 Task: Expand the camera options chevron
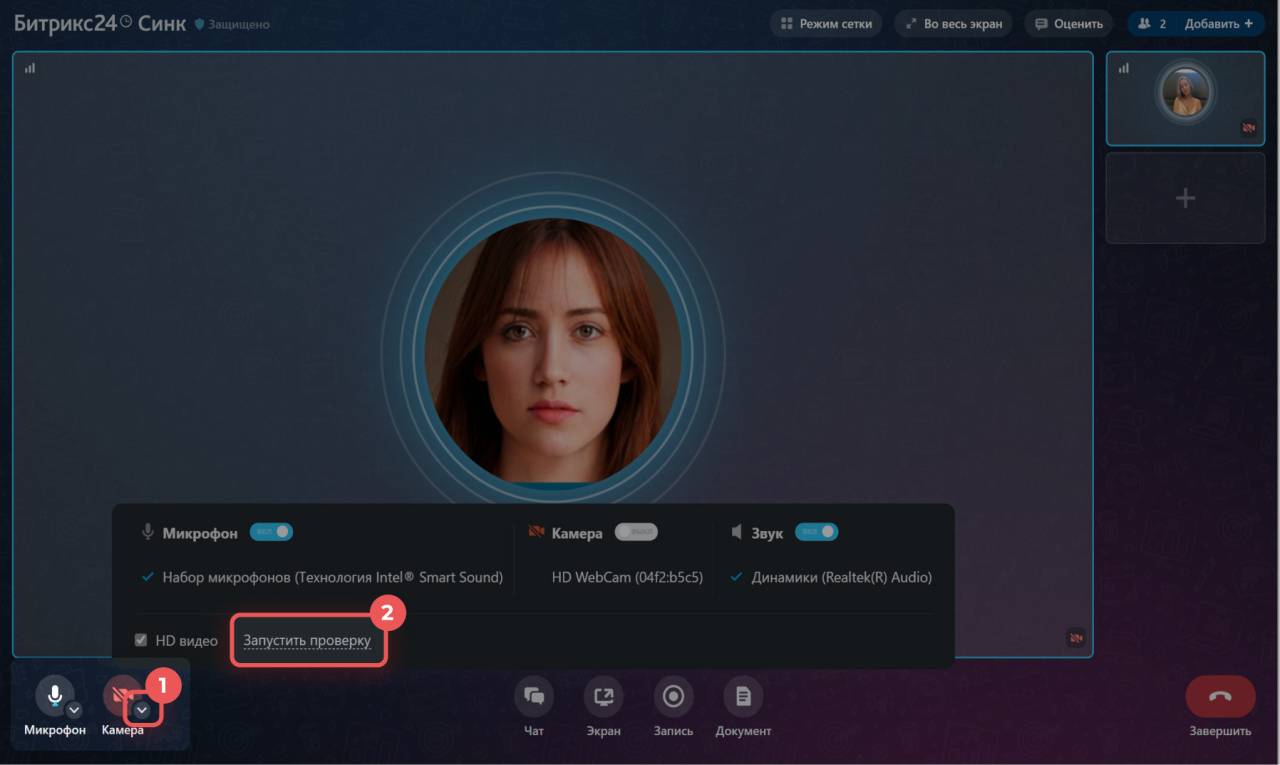[x=142, y=710]
